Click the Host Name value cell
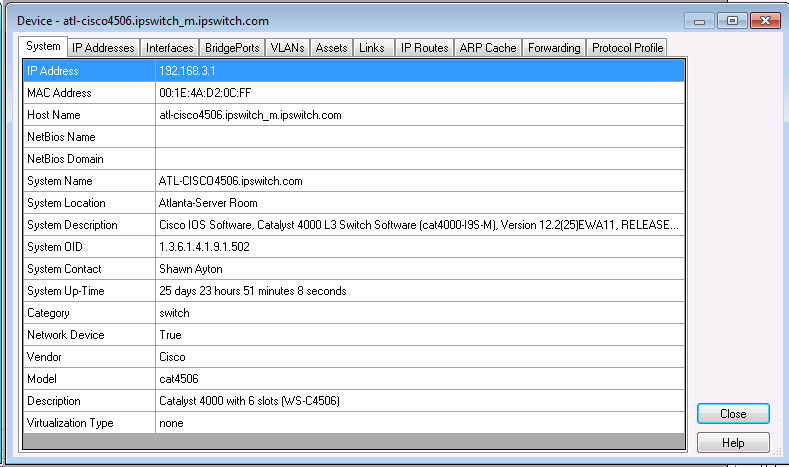This screenshot has width=789, height=467. [x=420, y=115]
